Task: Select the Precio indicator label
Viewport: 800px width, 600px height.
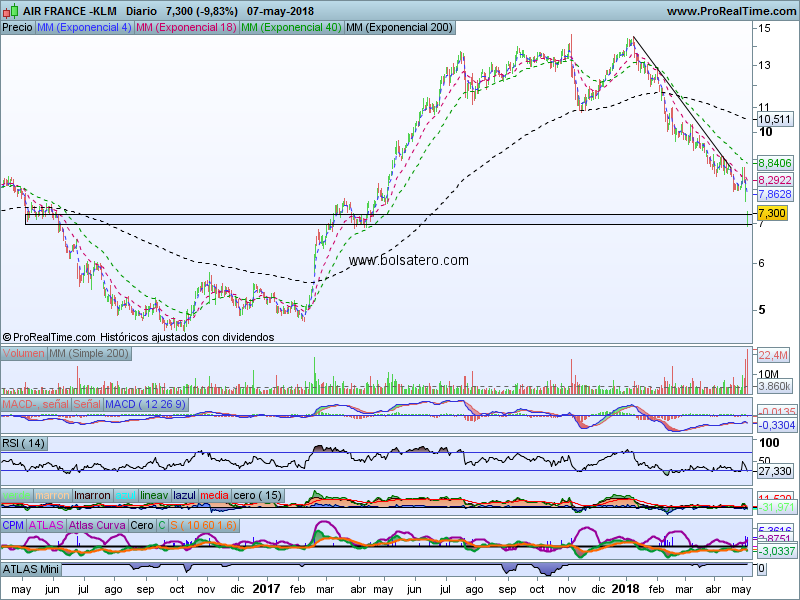Action: [17, 28]
